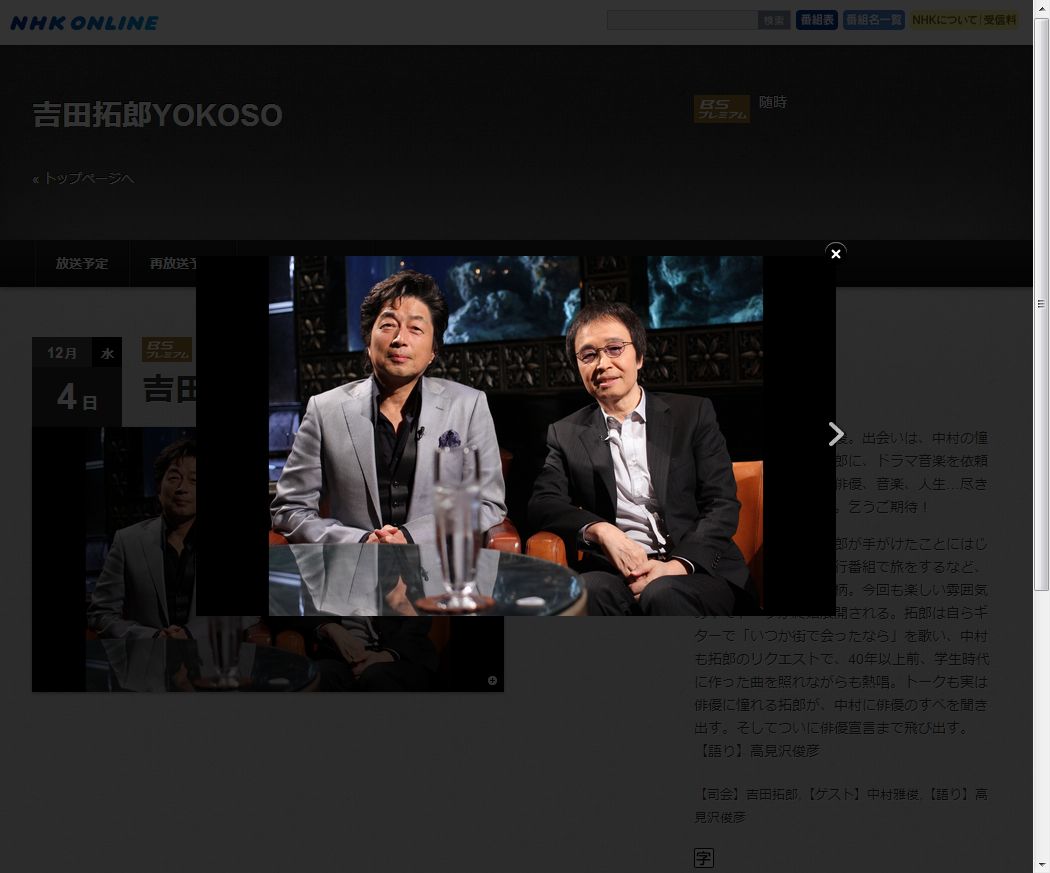Select the 放送予定 tab
The height and width of the screenshot is (873, 1050).
pos(82,263)
